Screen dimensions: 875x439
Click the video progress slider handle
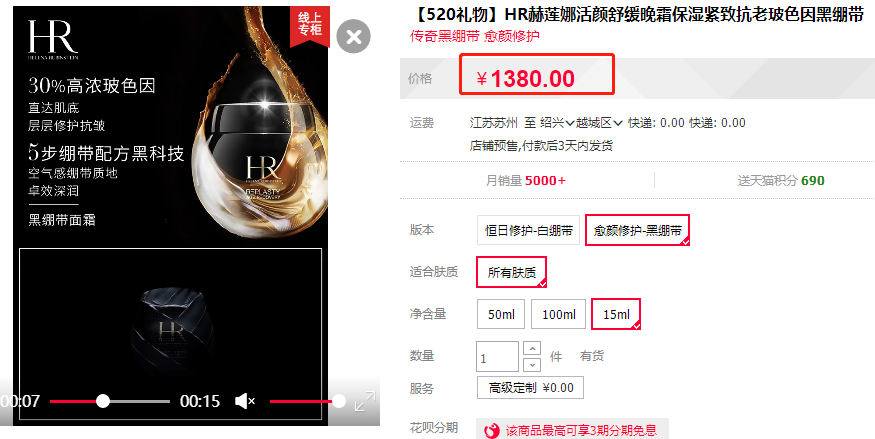coord(103,401)
